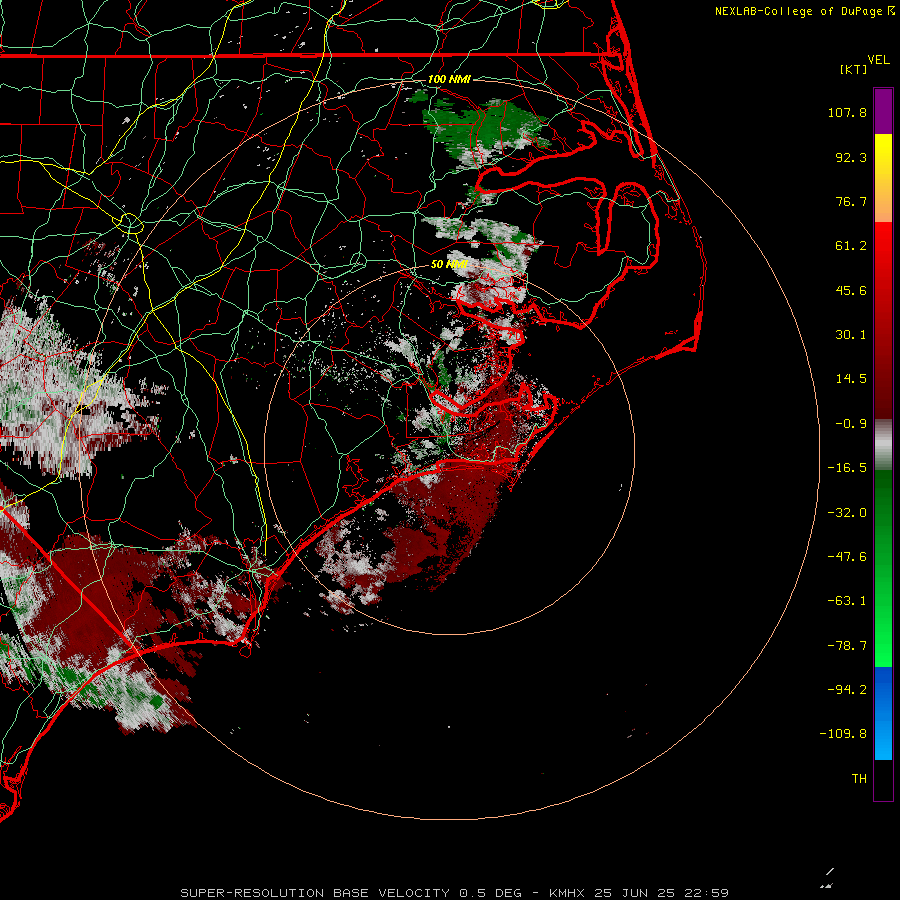Click the purple segment of the velocity color bar

tap(883, 111)
